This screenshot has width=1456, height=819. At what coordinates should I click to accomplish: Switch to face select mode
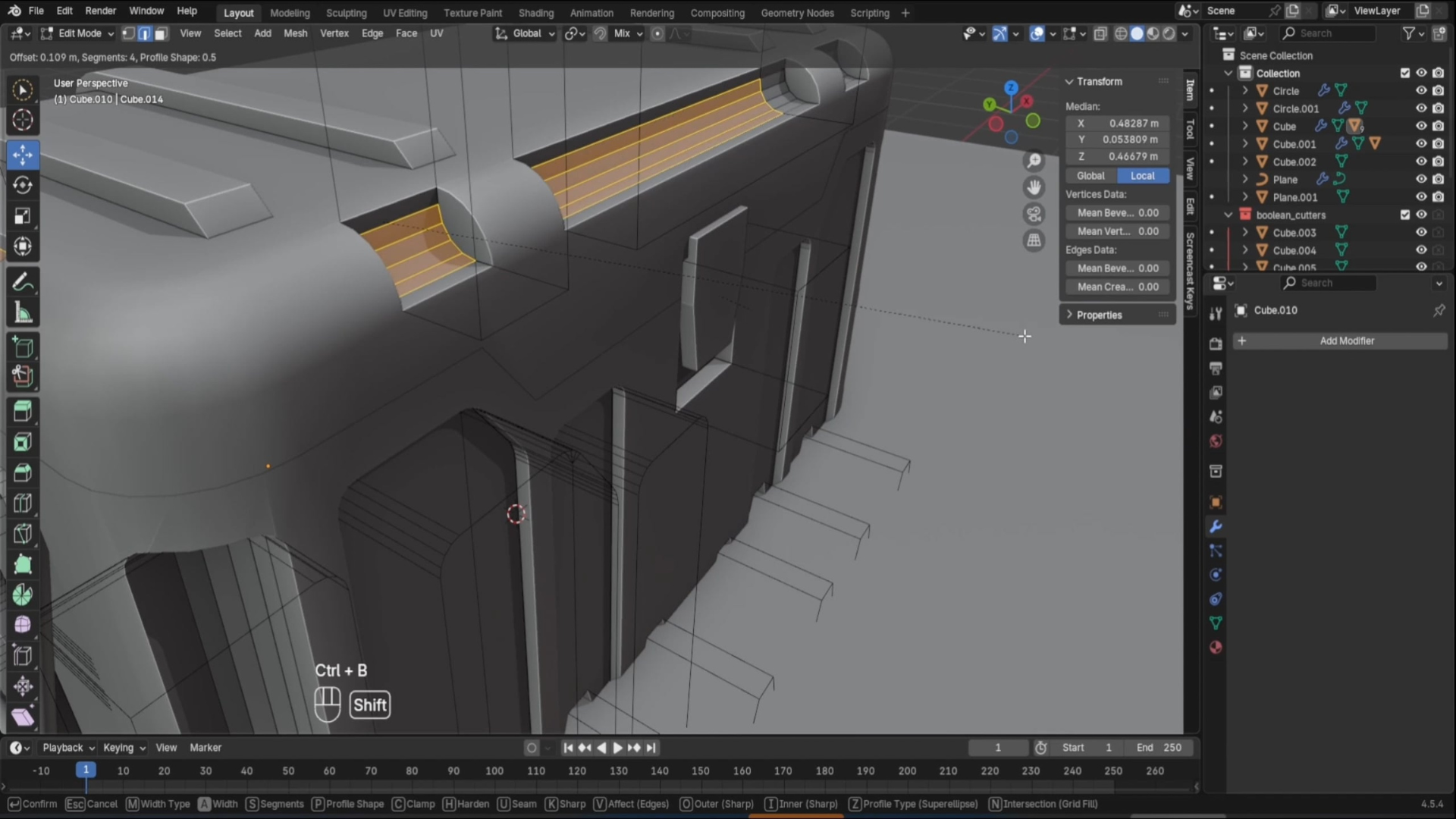161,33
